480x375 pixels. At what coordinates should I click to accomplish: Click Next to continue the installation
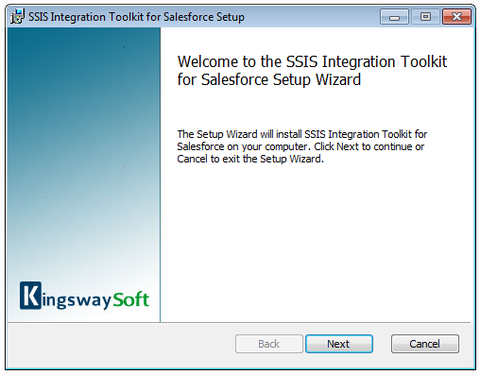[x=339, y=344]
